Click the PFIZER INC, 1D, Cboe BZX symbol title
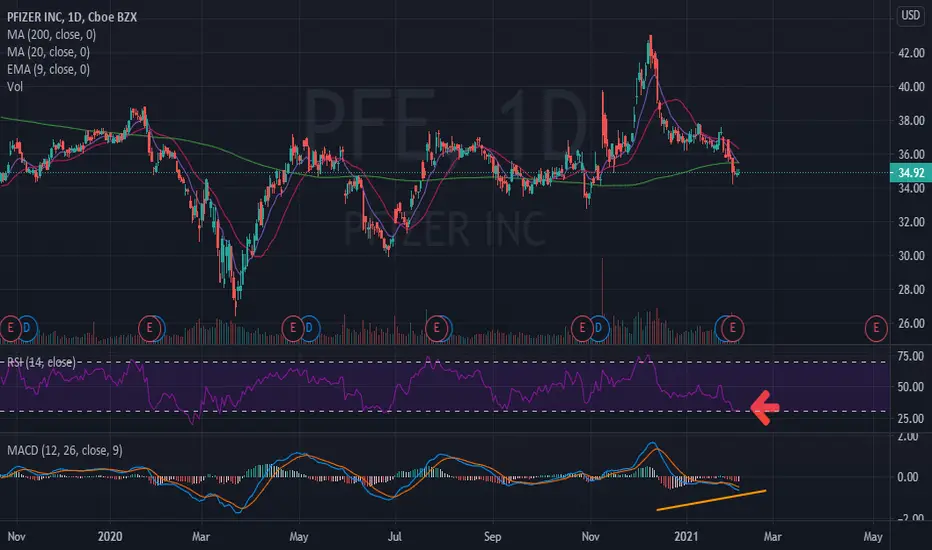 [x=72, y=17]
